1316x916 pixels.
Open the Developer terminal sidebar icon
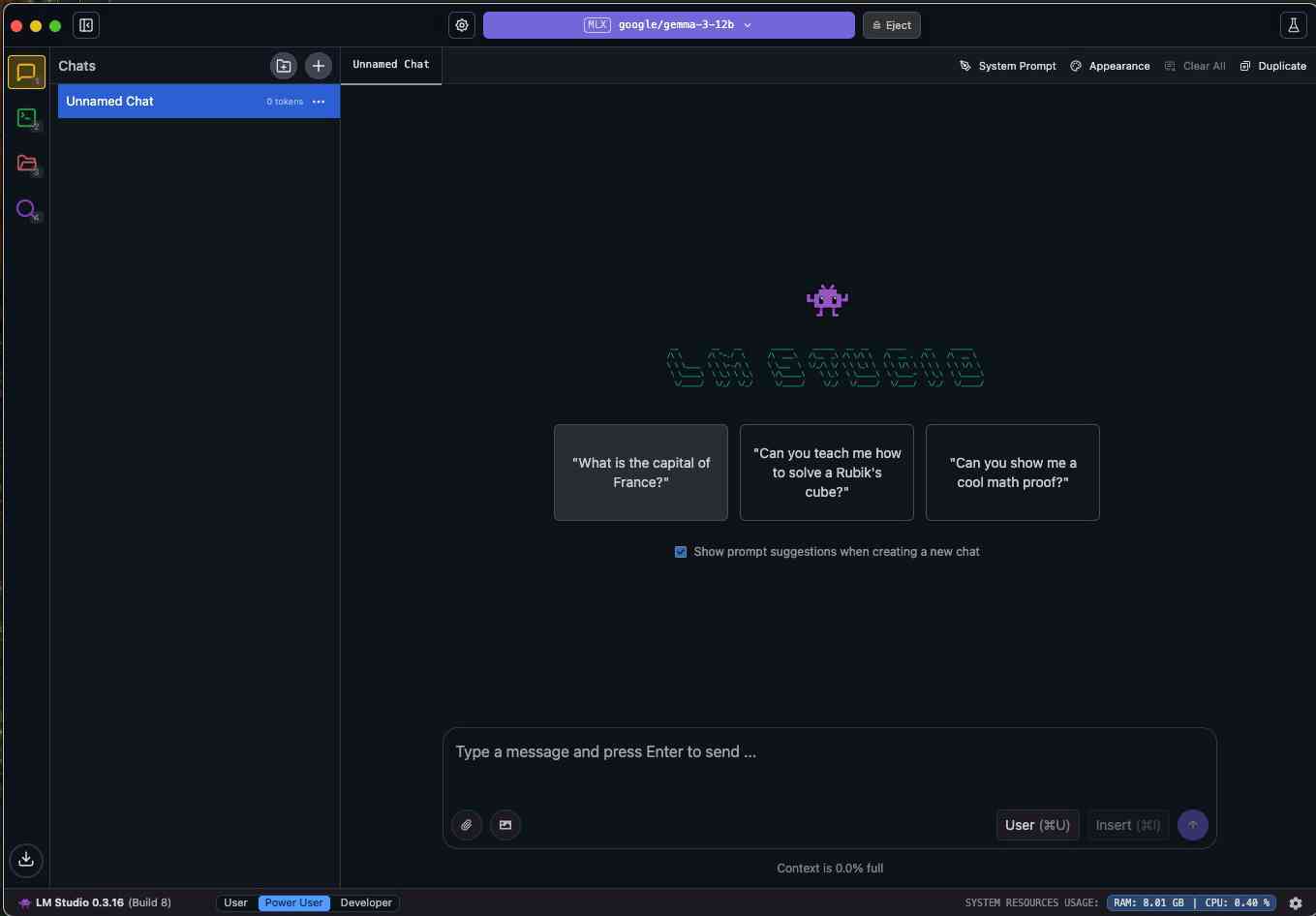(x=26, y=118)
